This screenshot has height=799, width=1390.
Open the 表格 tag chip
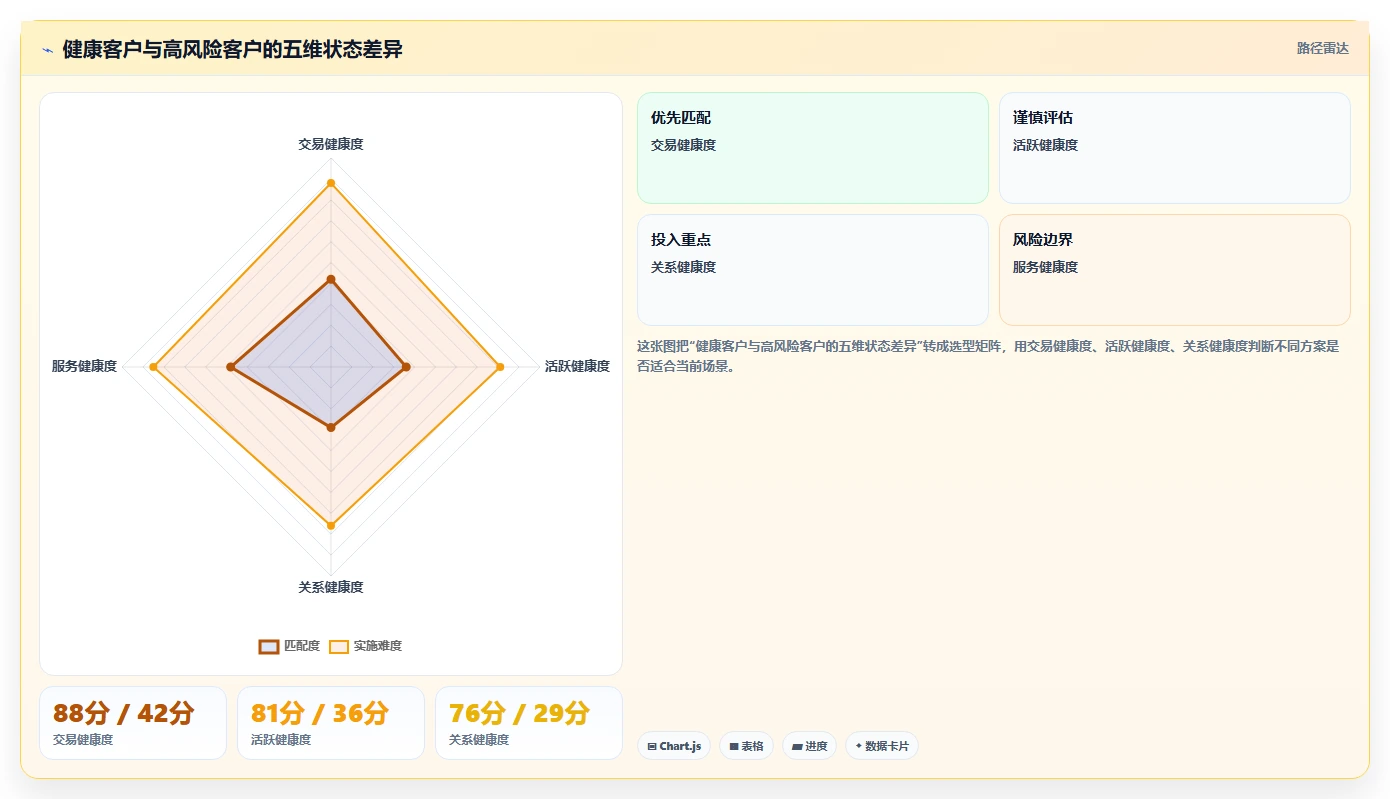(x=746, y=746)
